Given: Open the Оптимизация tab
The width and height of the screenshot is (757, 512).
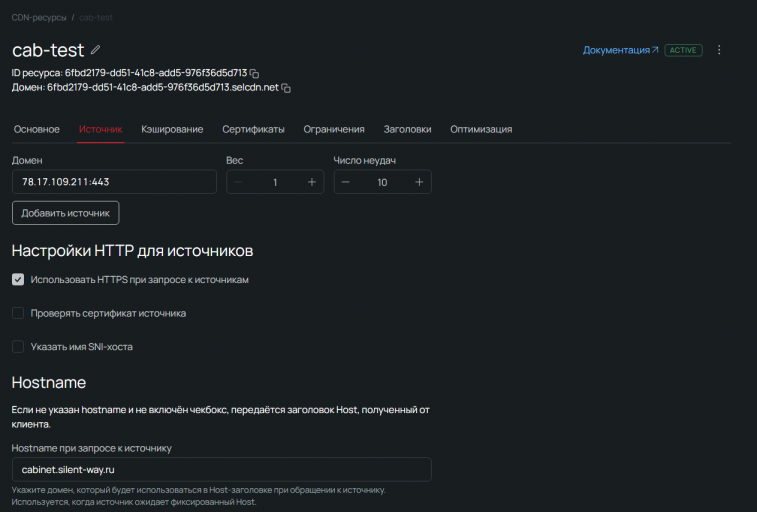Looking at the screenshot, I should click(481, 129).
